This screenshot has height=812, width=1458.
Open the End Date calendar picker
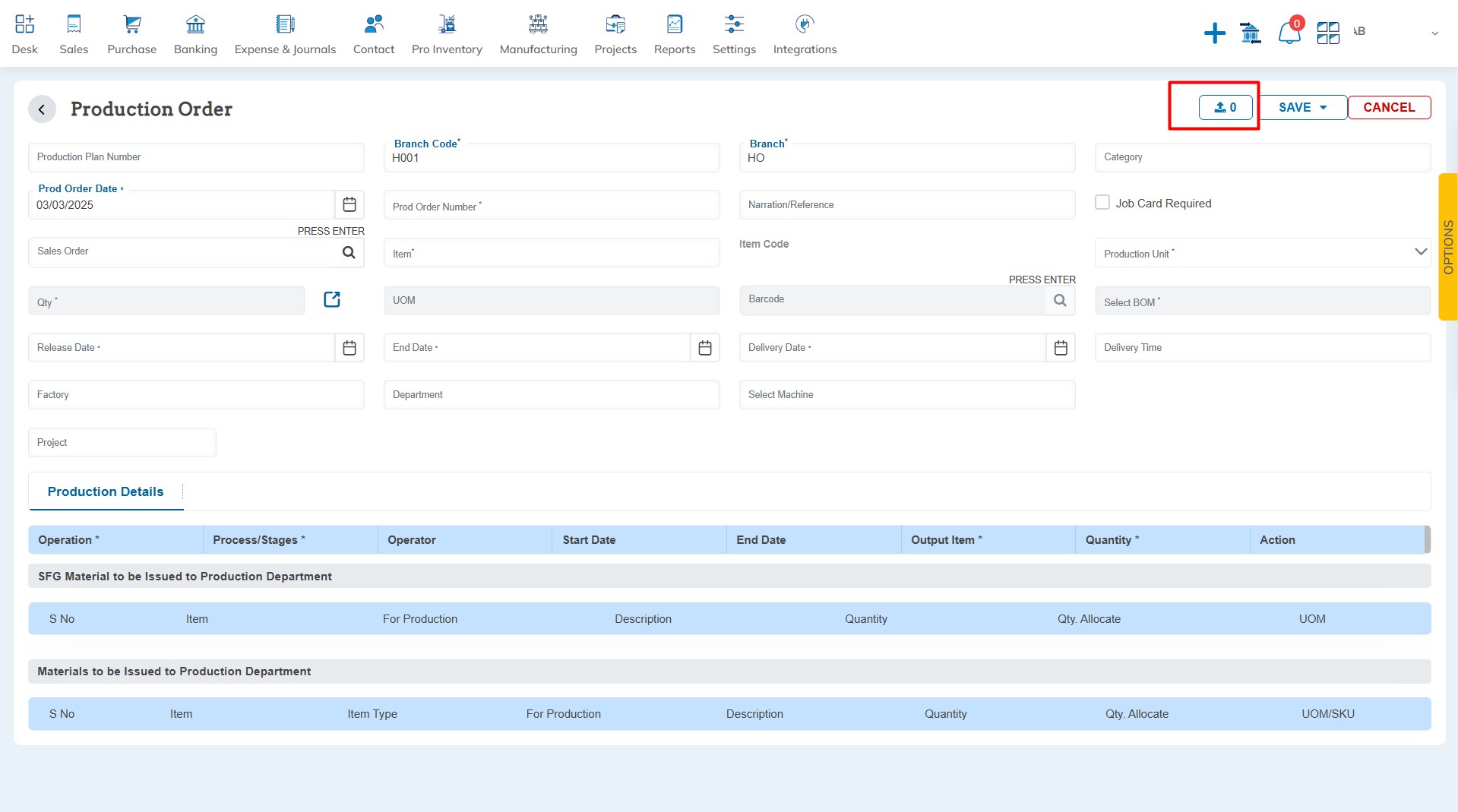click(705, 347)
